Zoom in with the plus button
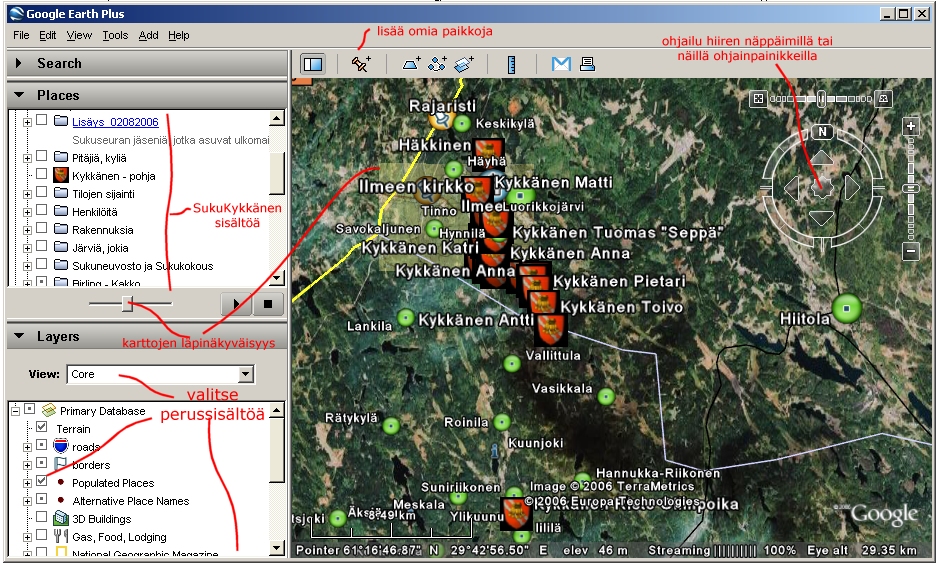The height and width of the screenshot is (563, 936). pos(911,126)
